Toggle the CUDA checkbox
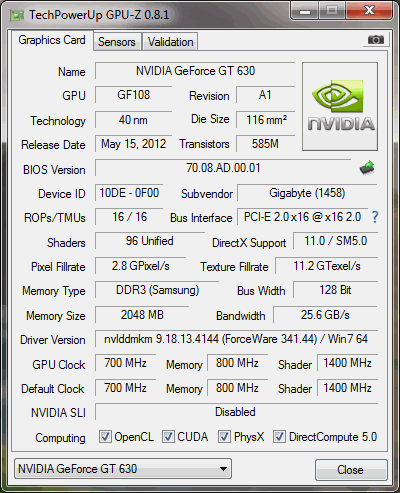The width and height of the screenshot is (400, 493). 168,436
